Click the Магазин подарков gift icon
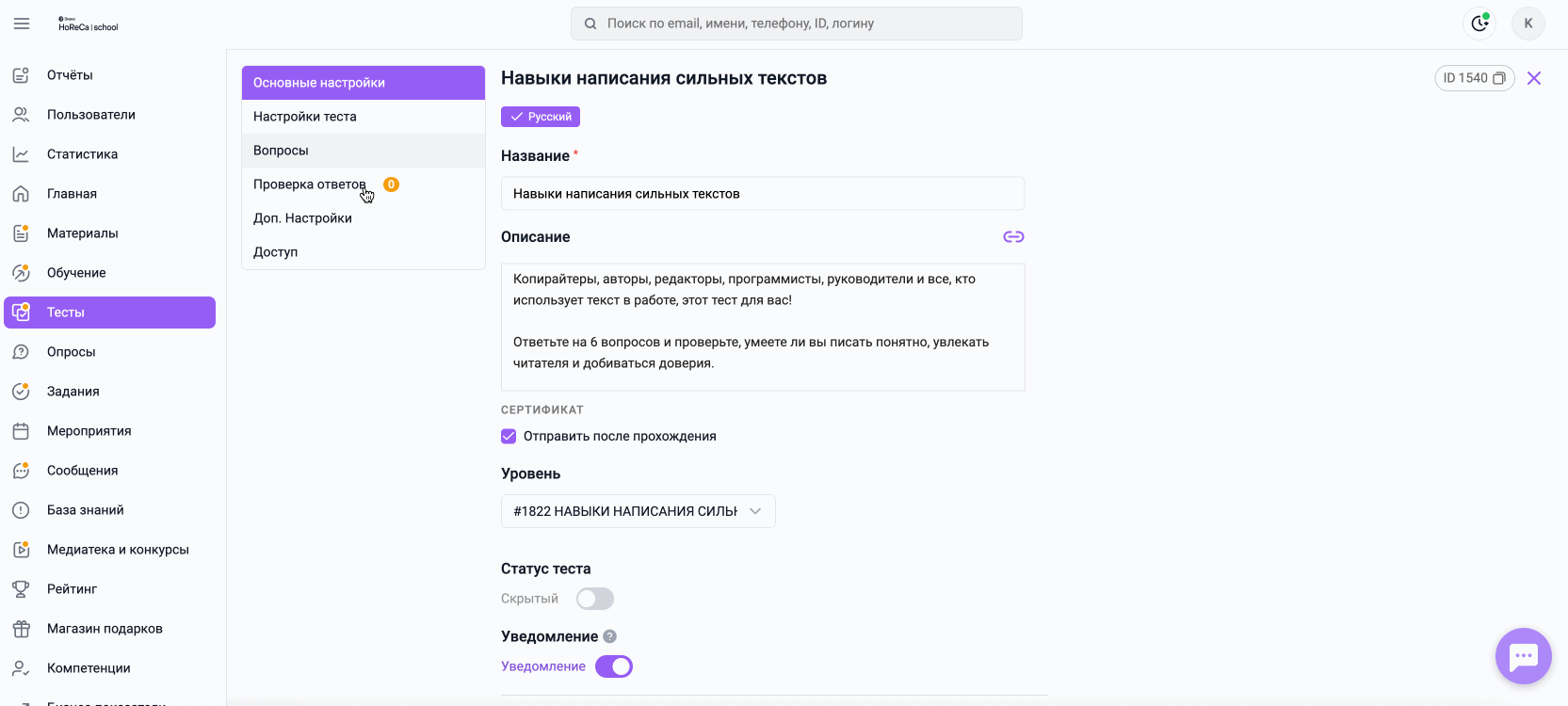The height and width of the screenshot is (706, 1568). point(21,629)
